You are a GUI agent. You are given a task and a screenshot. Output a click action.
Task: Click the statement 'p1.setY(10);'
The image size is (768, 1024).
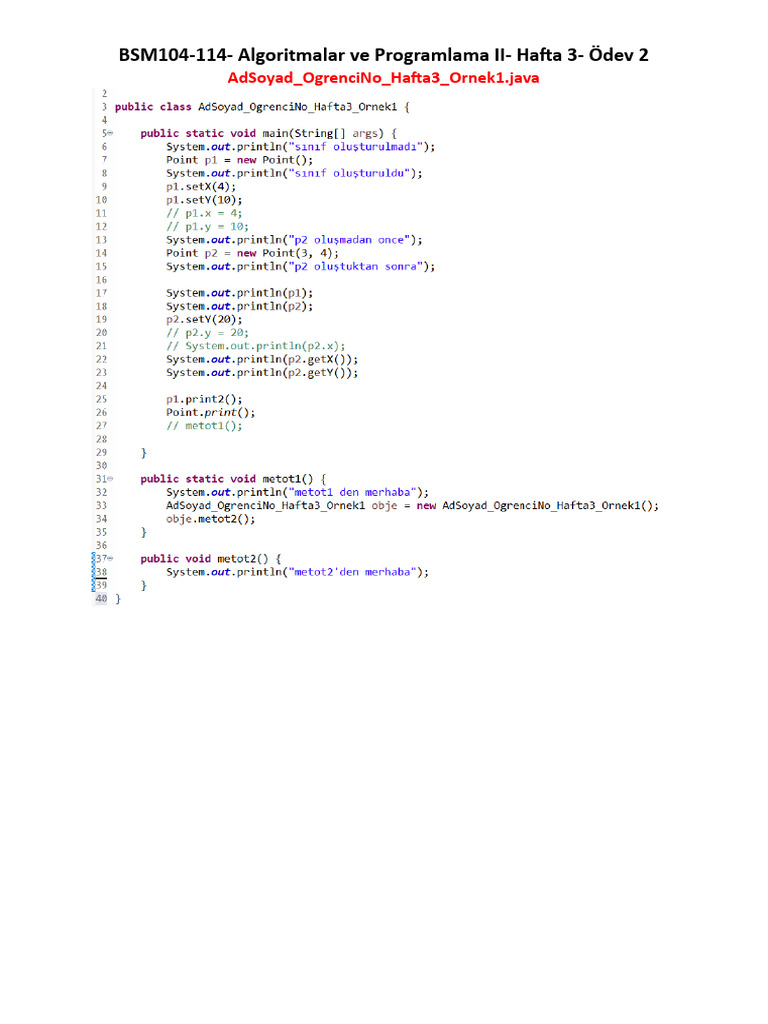click(204, 200)
